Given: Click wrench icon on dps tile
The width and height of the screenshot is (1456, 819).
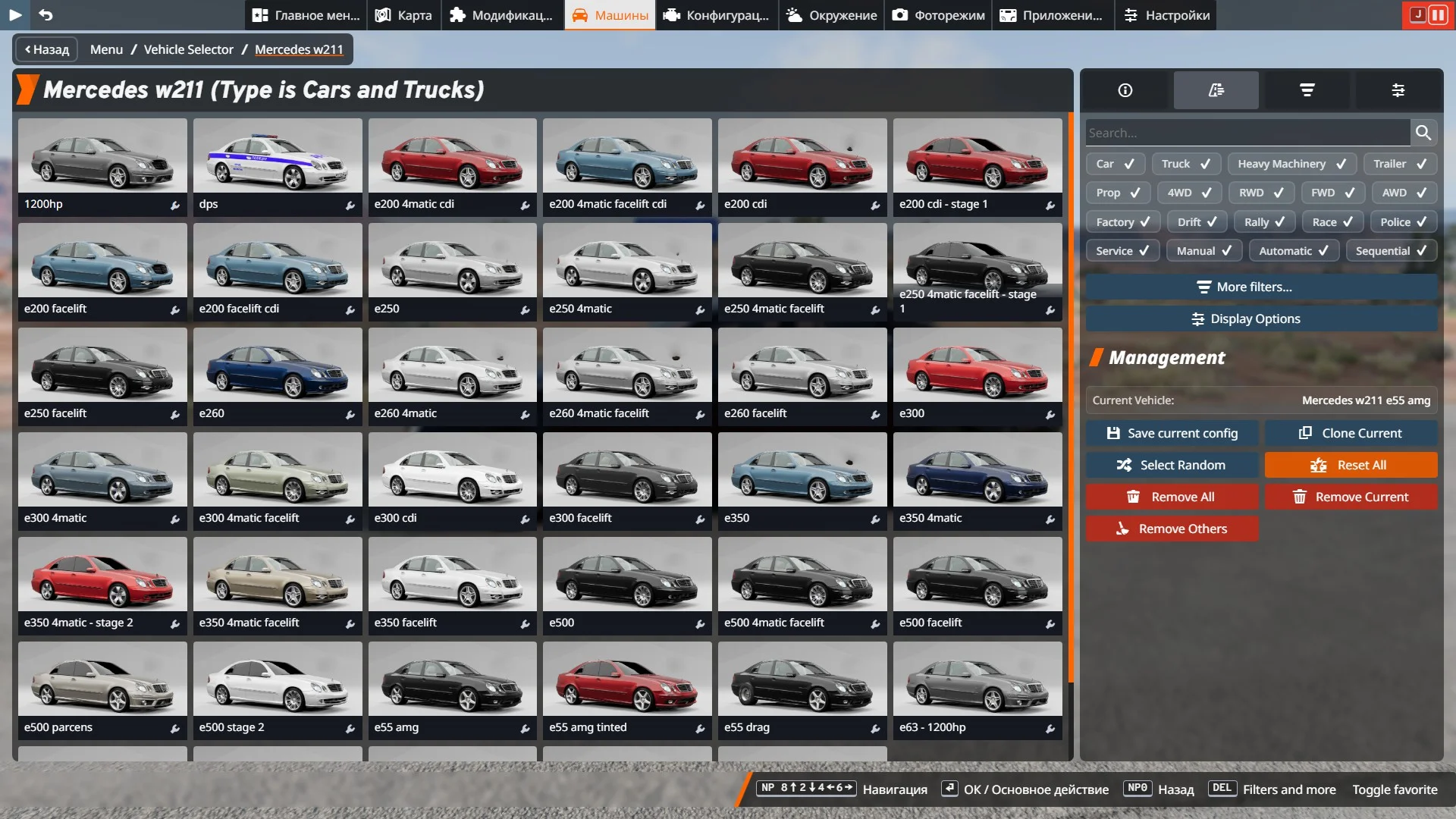Looking at the screenshot, I should (x=350, y=205).
